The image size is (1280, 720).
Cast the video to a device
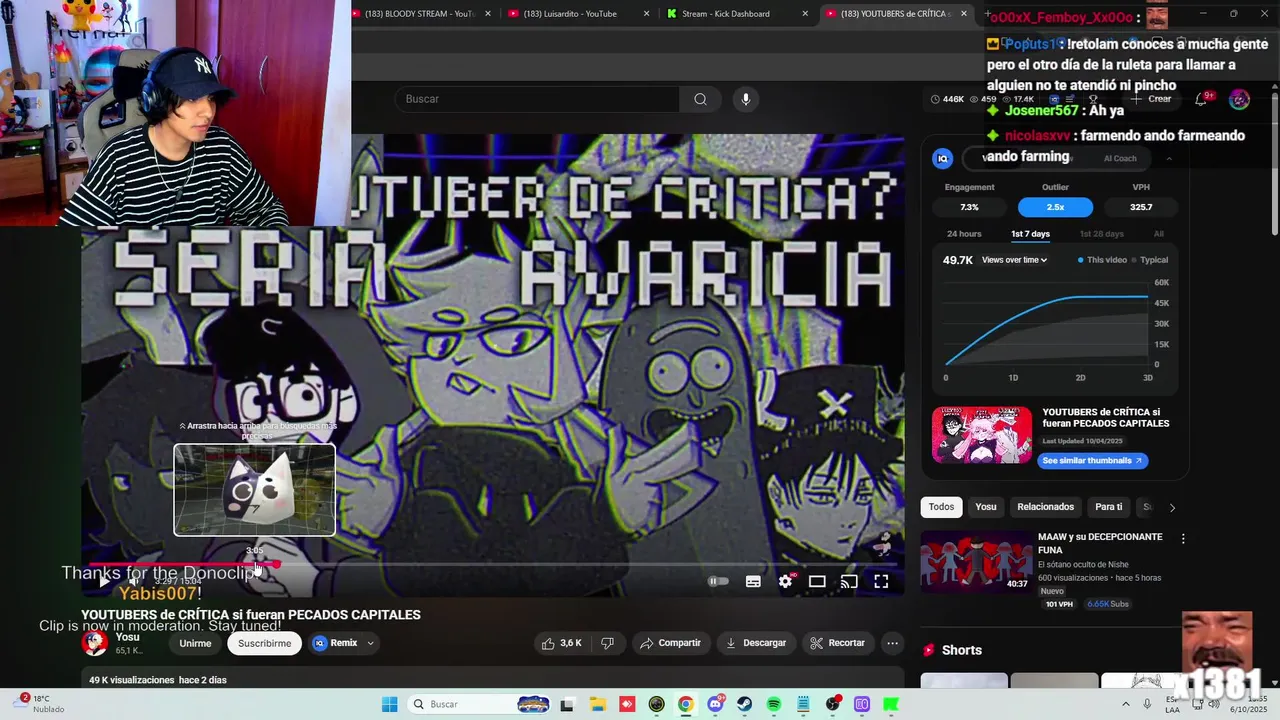click(x=849, y=581)
